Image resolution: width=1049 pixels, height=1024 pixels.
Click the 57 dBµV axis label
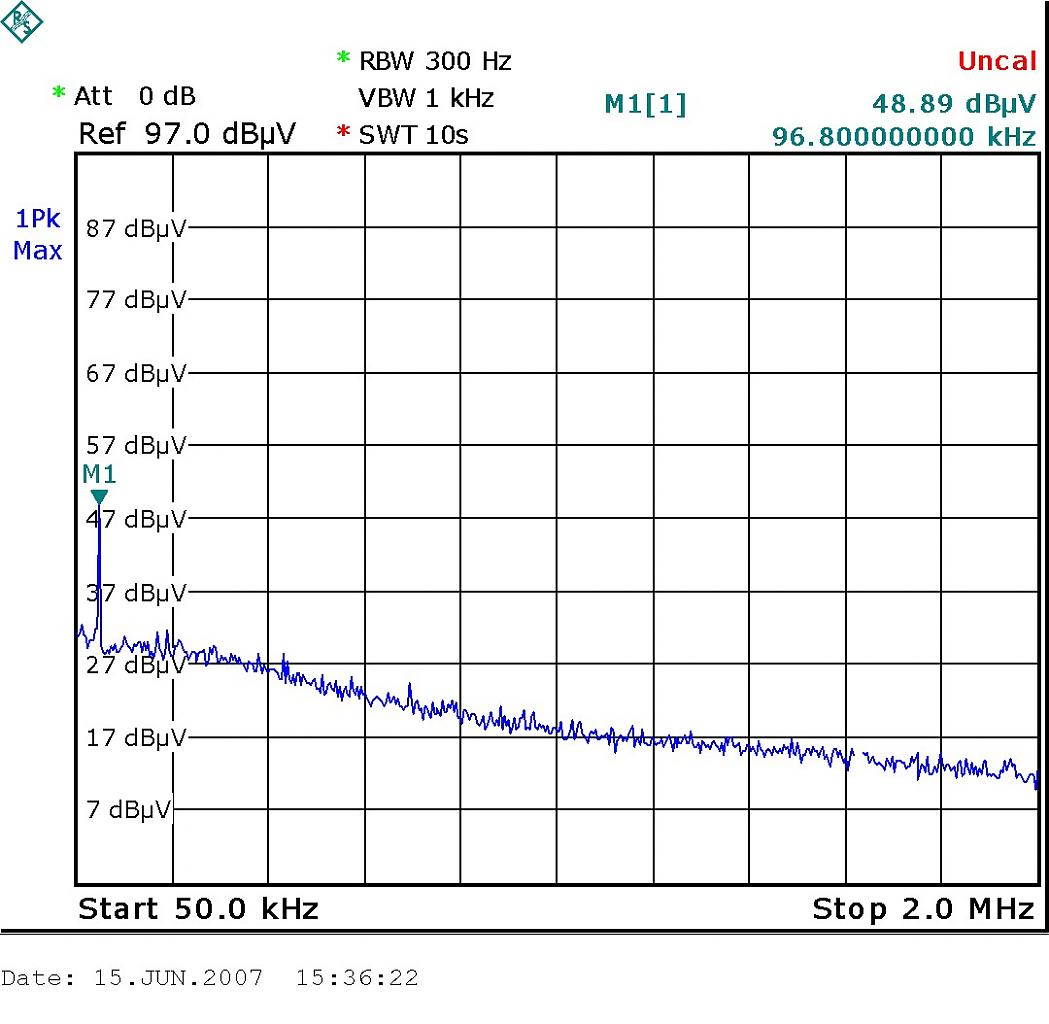[x=136, y=445]
